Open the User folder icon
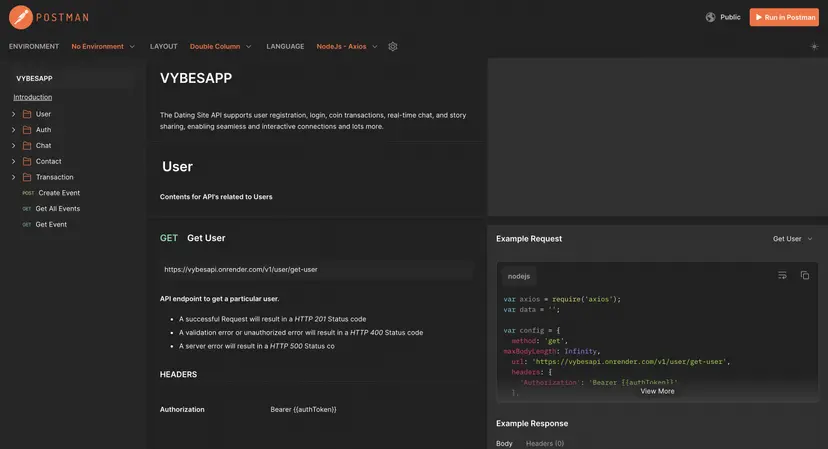Screen dimensions: 828x449 coord(27,114)
